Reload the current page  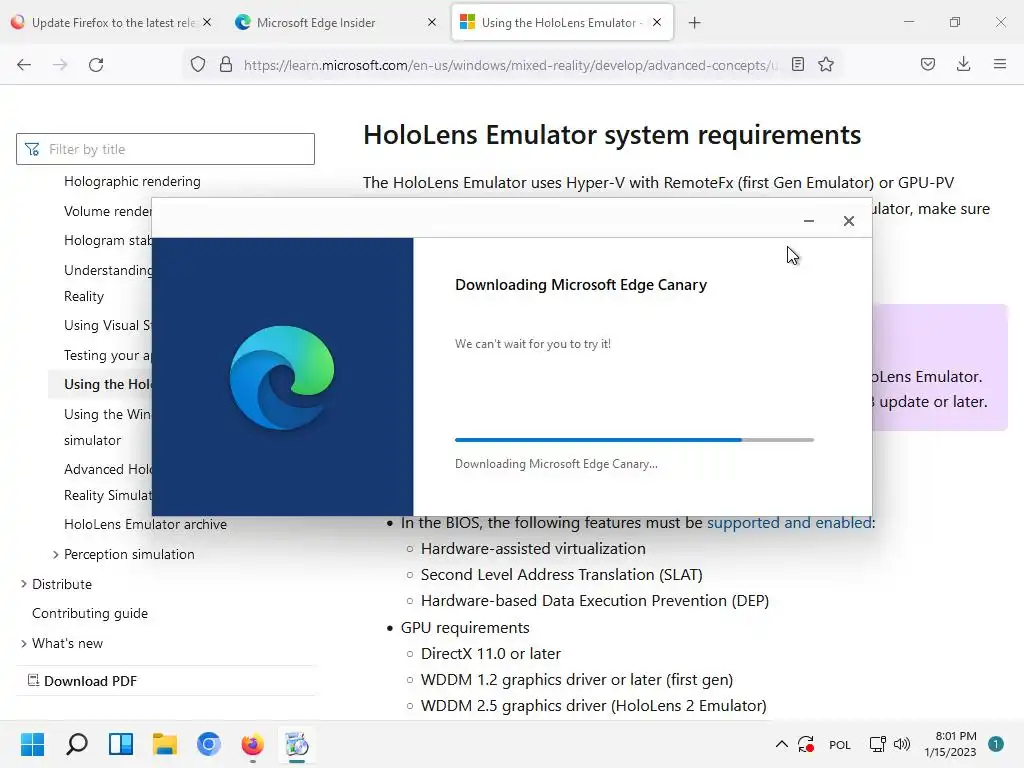pos(96,65)
